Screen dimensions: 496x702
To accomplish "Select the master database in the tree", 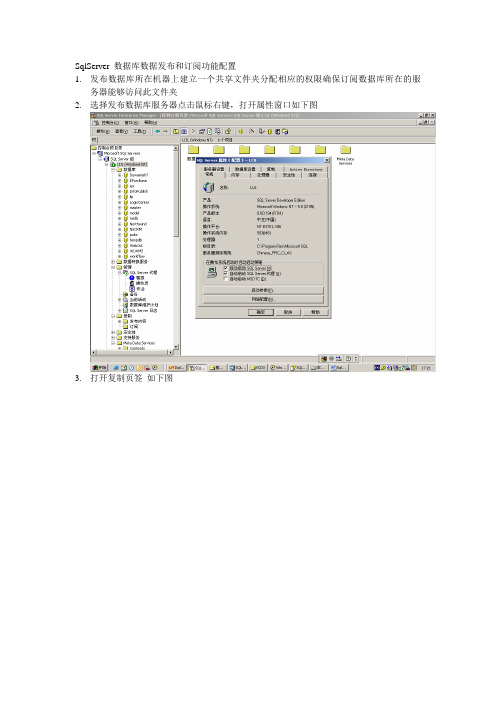I will click(x=135, y=208).
